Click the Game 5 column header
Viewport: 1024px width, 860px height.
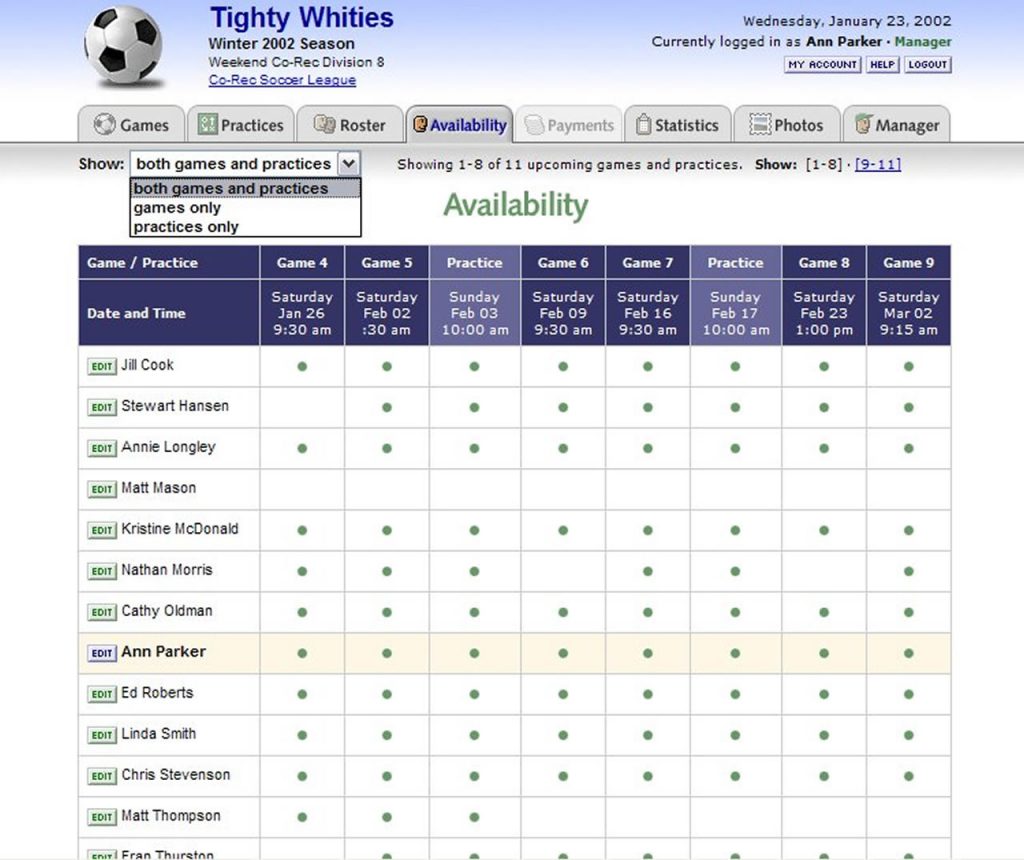(x=387, y=263)
